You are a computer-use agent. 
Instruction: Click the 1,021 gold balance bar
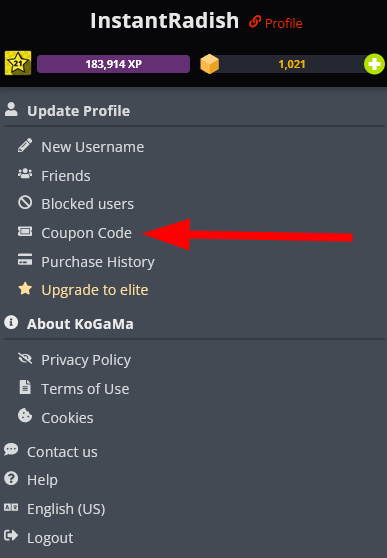(292, 64)
